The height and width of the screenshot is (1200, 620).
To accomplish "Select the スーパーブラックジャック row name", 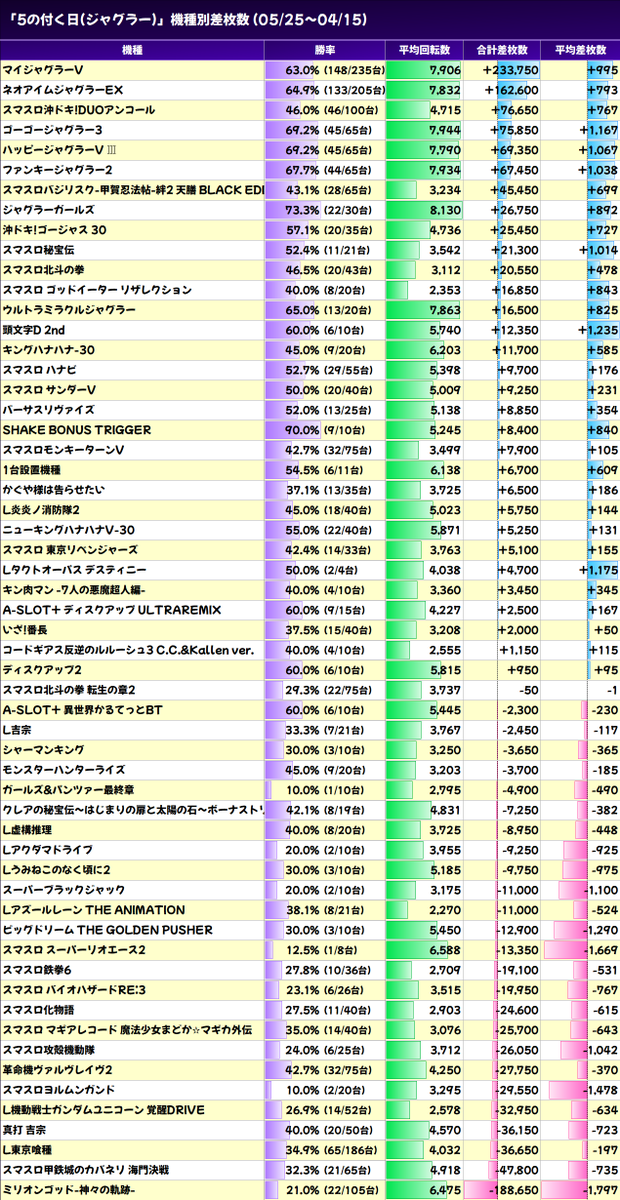I will (x=64, y=890).
